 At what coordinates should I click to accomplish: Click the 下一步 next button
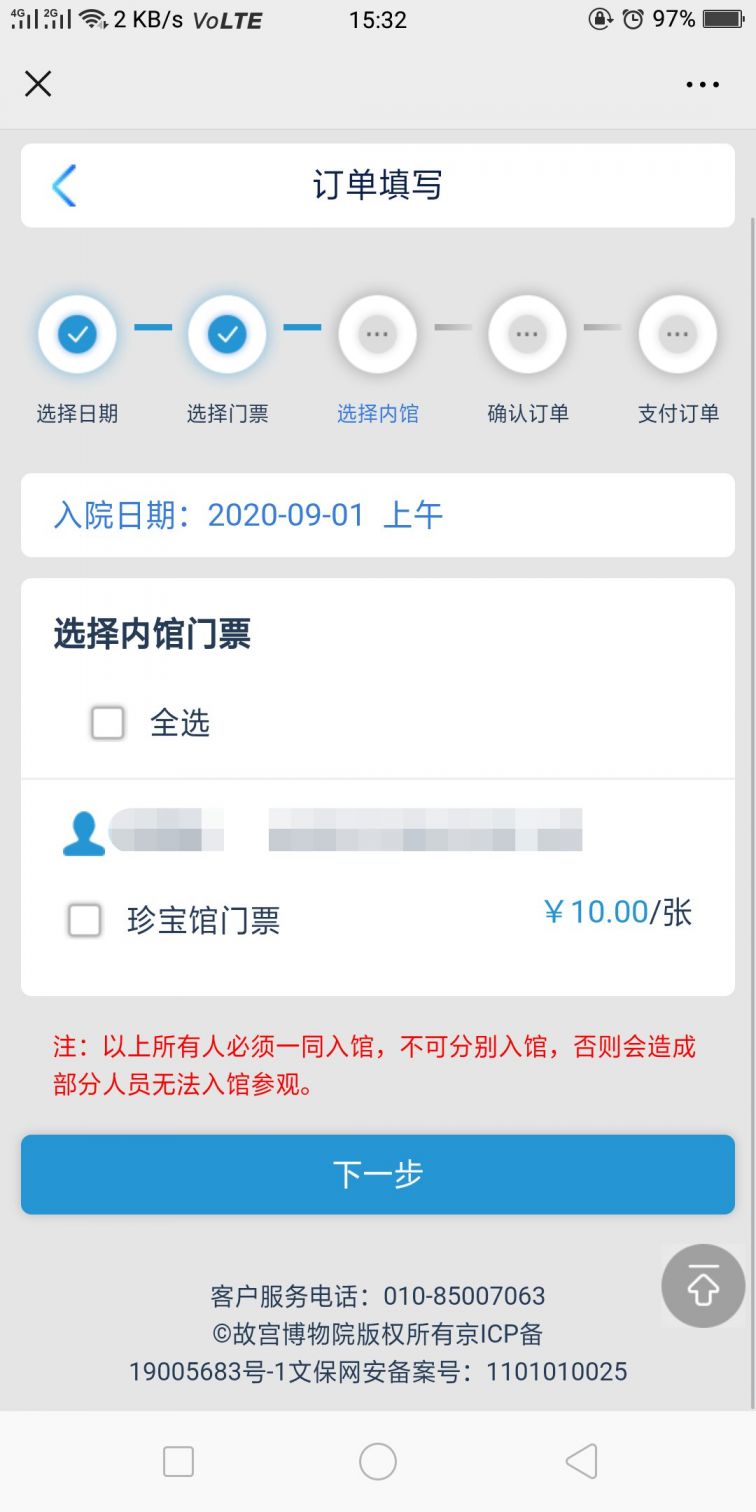click(x=378, y=1174)
